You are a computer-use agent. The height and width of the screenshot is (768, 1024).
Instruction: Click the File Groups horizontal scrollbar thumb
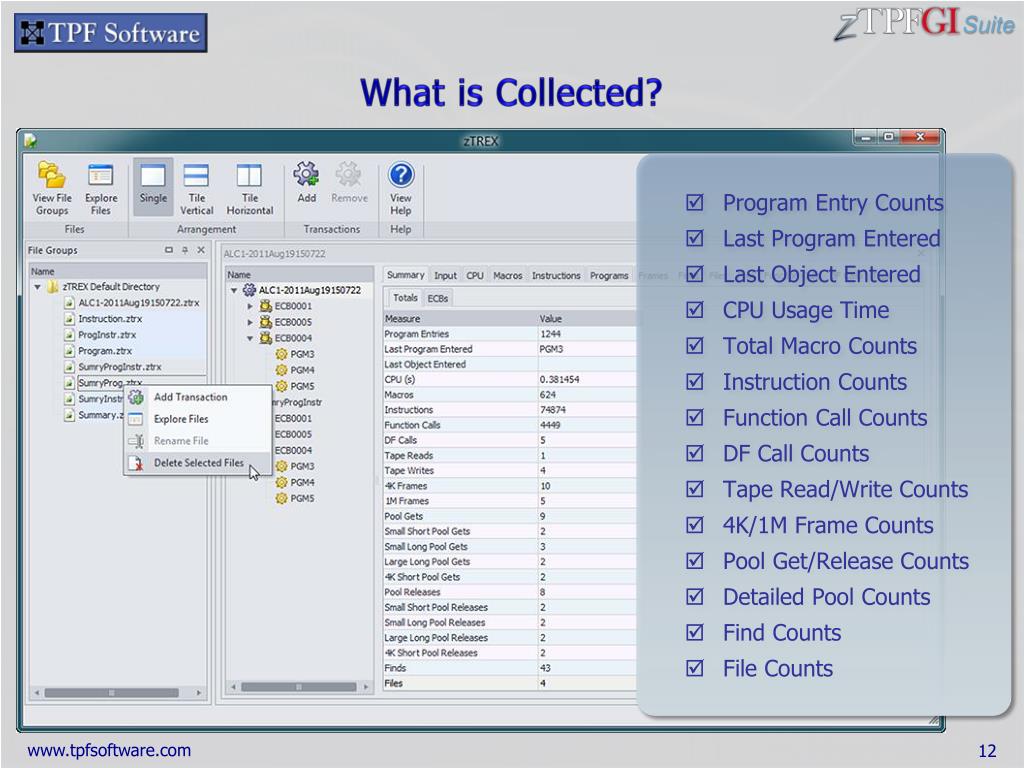[111, 692]
